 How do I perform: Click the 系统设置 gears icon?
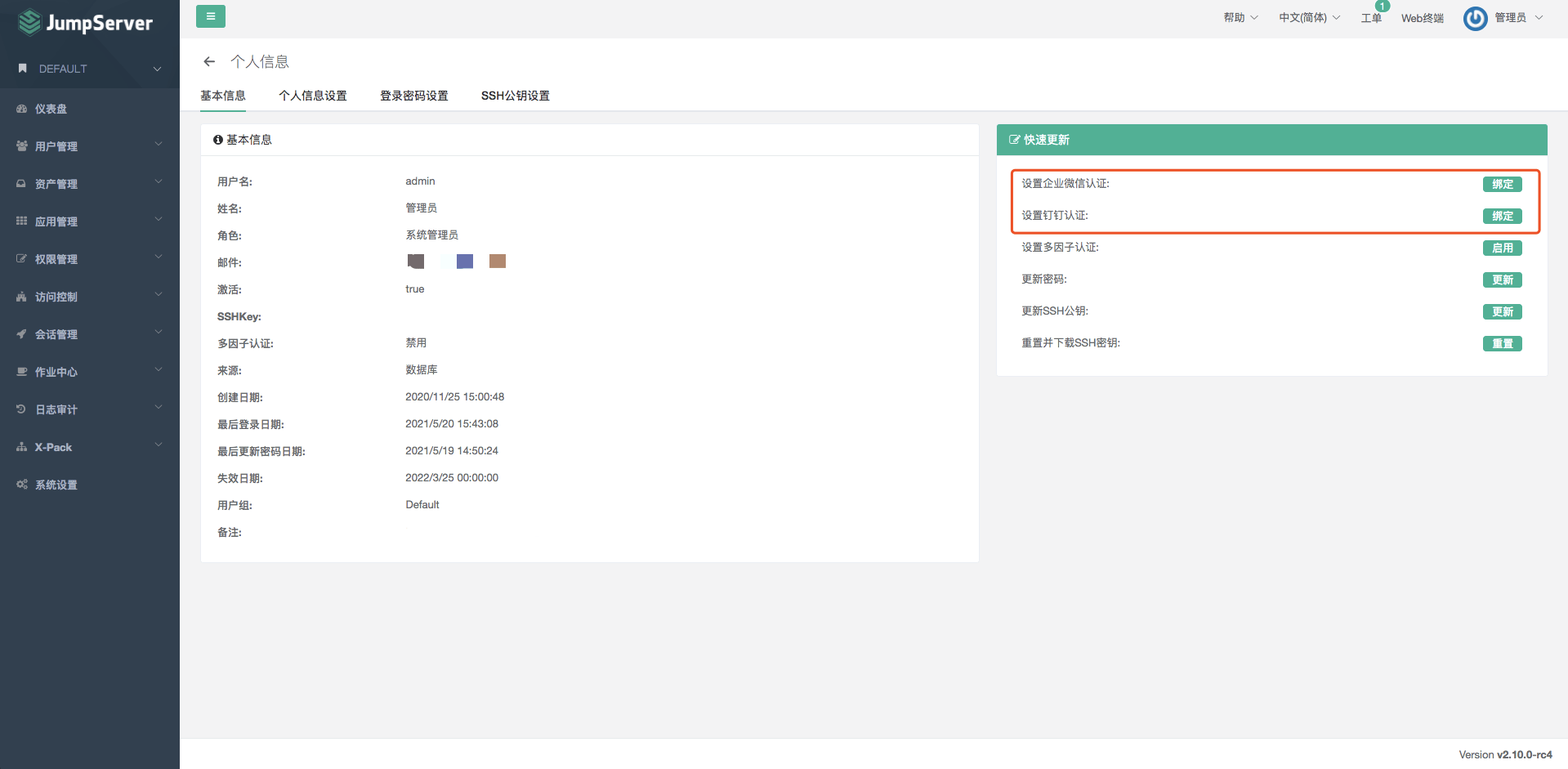pos(22,485)
